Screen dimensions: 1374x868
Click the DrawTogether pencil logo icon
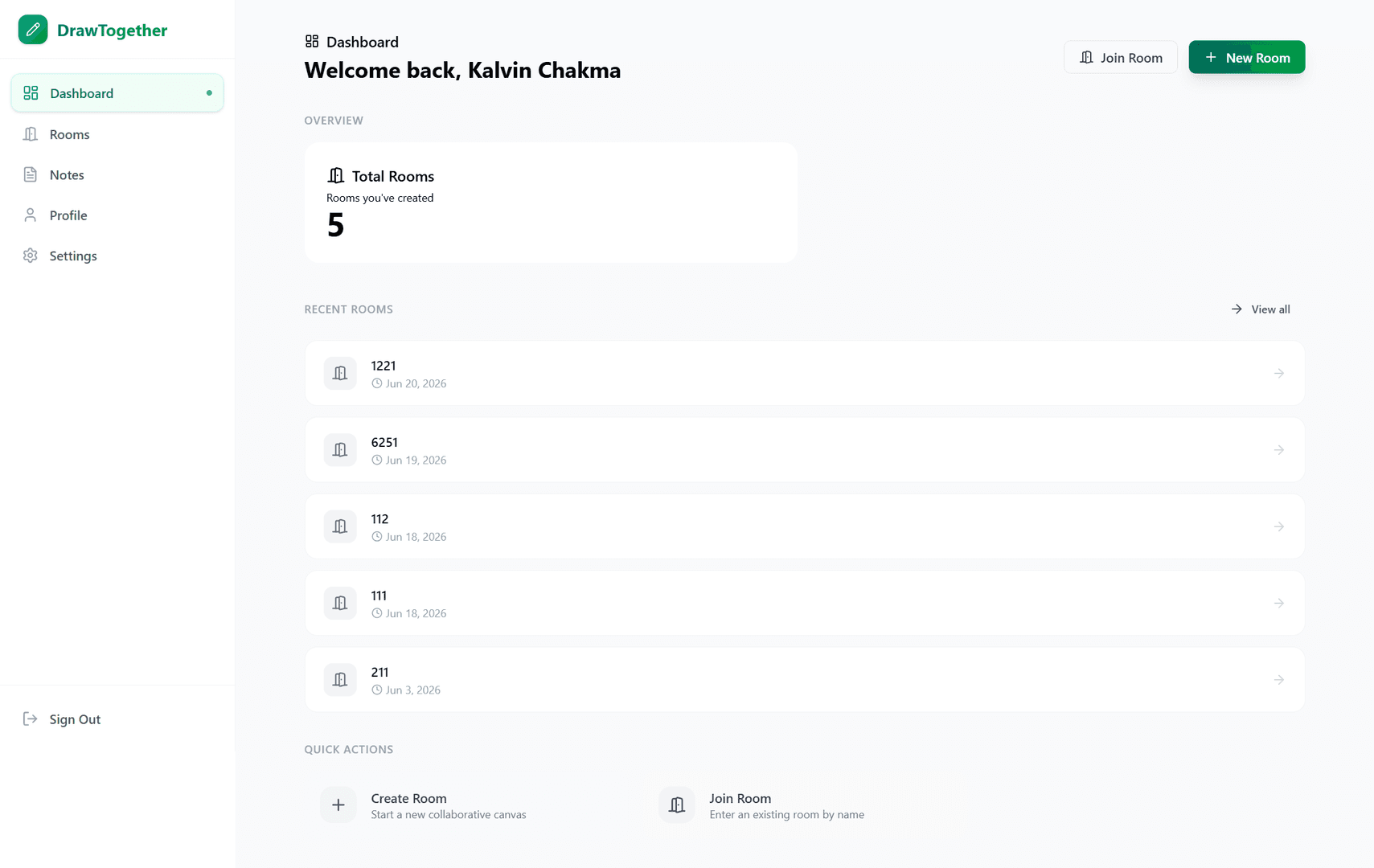[33, 30]
